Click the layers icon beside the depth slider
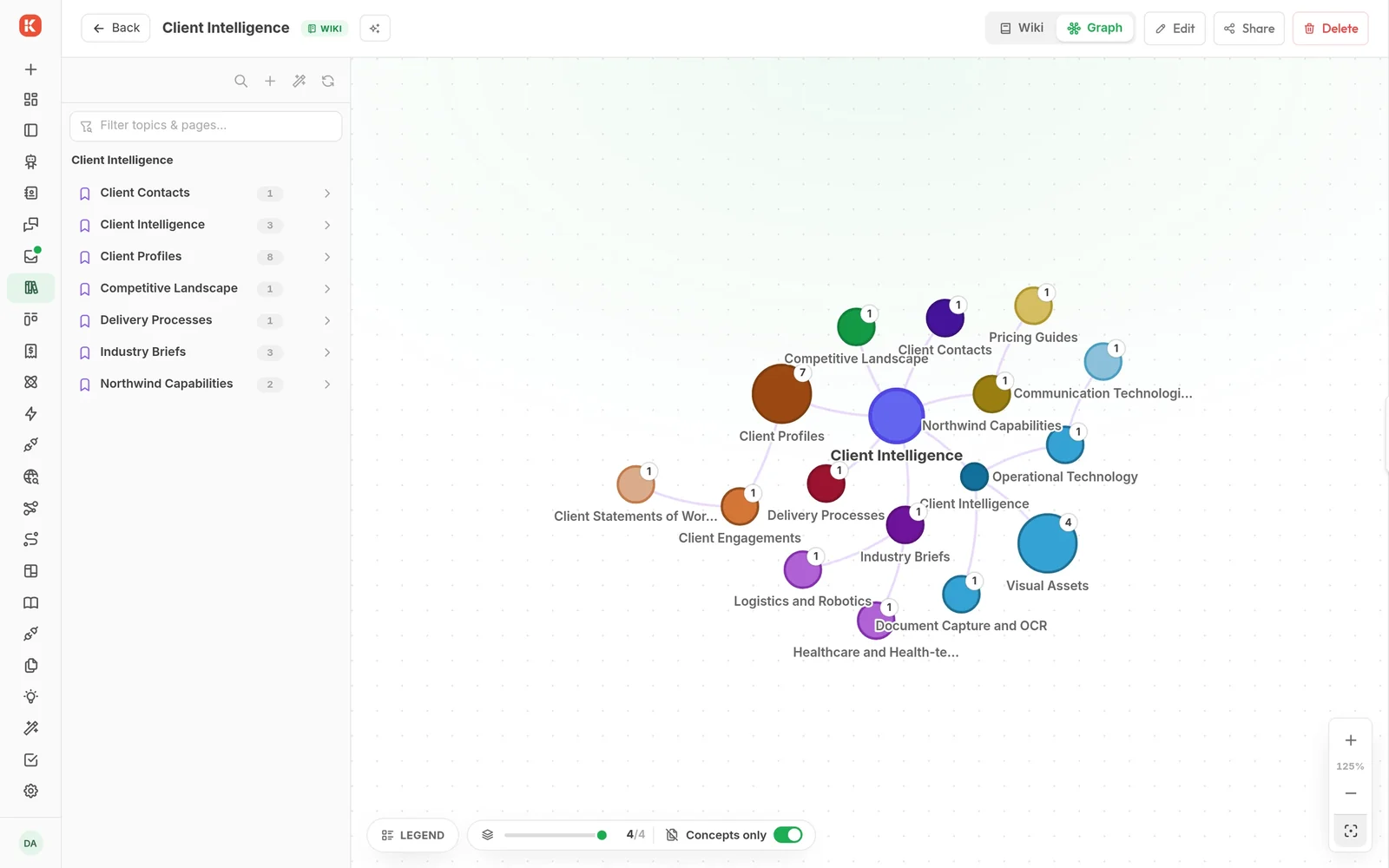Screen dimensions: 1389x868 [x=488, y=835]
